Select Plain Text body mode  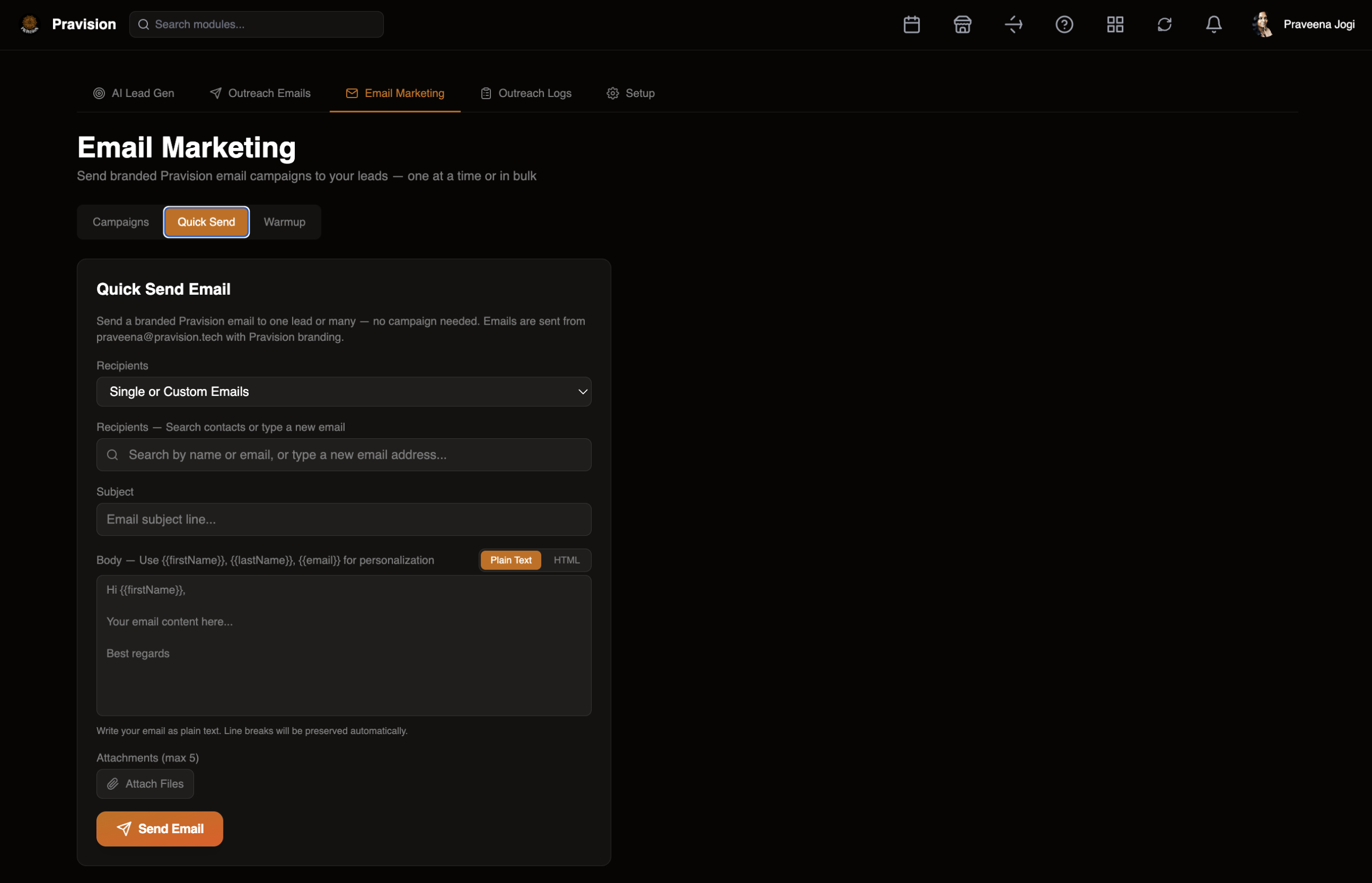click(x=511, y=560)
